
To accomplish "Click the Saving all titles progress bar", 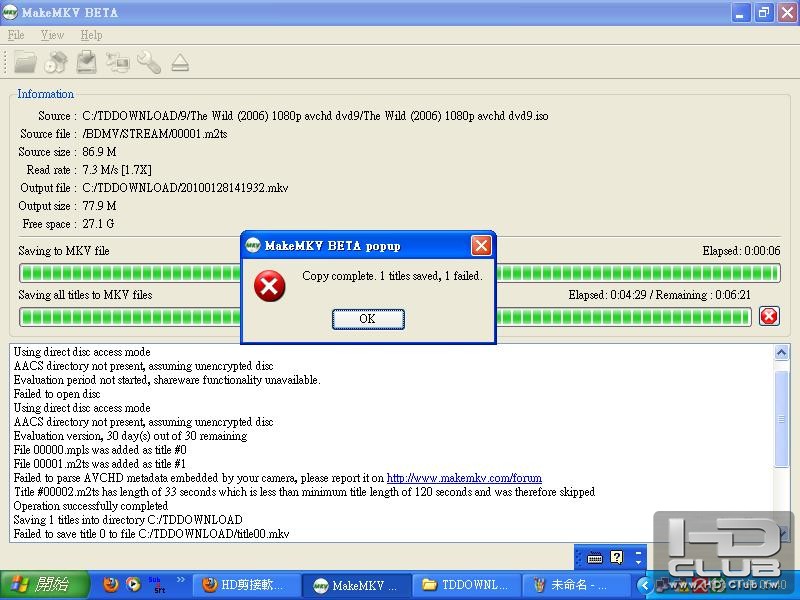I will tap(385, 317).
